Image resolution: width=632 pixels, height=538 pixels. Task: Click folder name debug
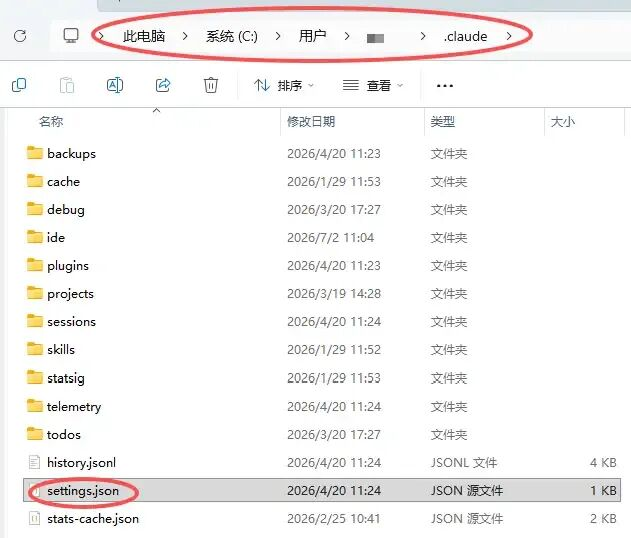(66, 210)
